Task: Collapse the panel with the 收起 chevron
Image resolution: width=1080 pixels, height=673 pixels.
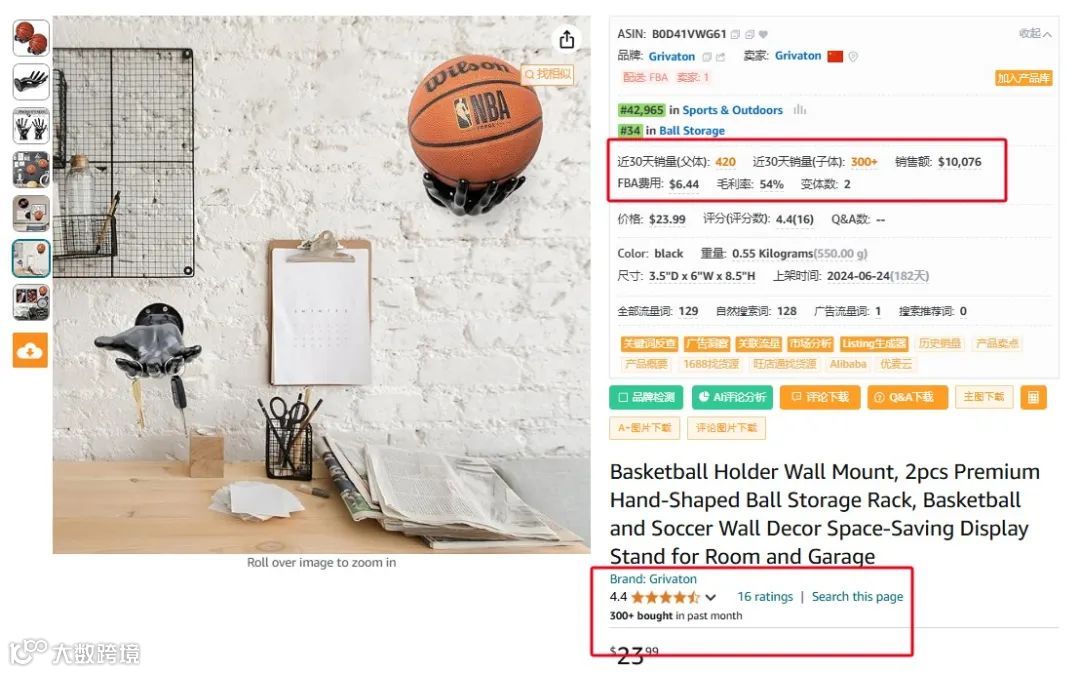Action: click(1035, 34)
